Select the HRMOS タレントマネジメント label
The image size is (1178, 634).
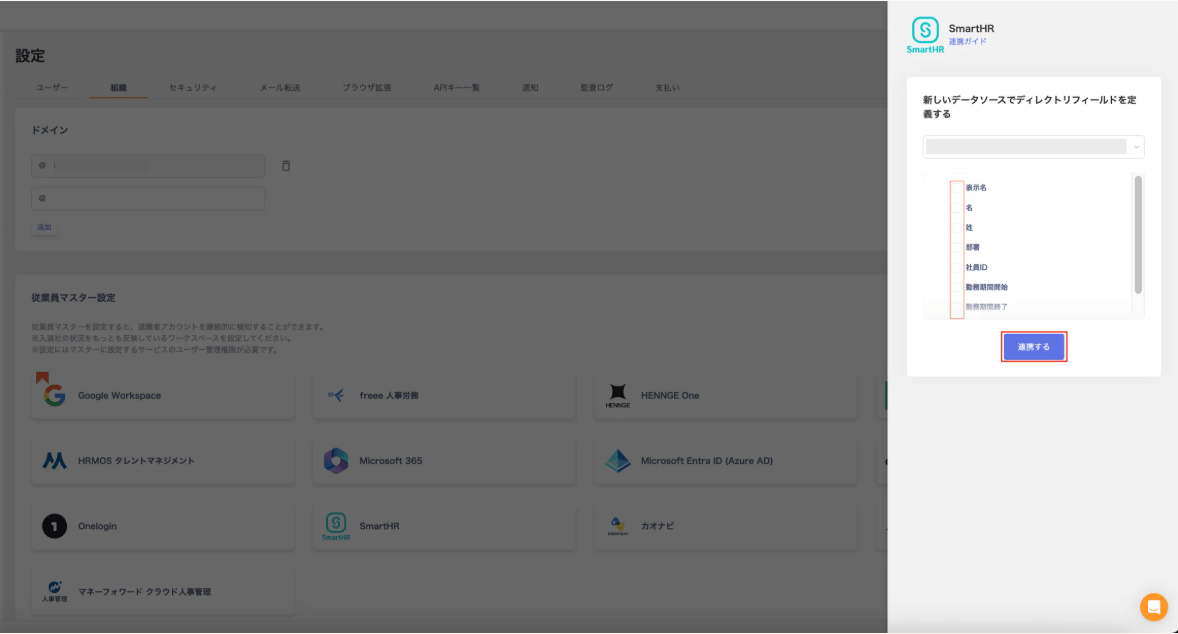[x=136, y=461]
